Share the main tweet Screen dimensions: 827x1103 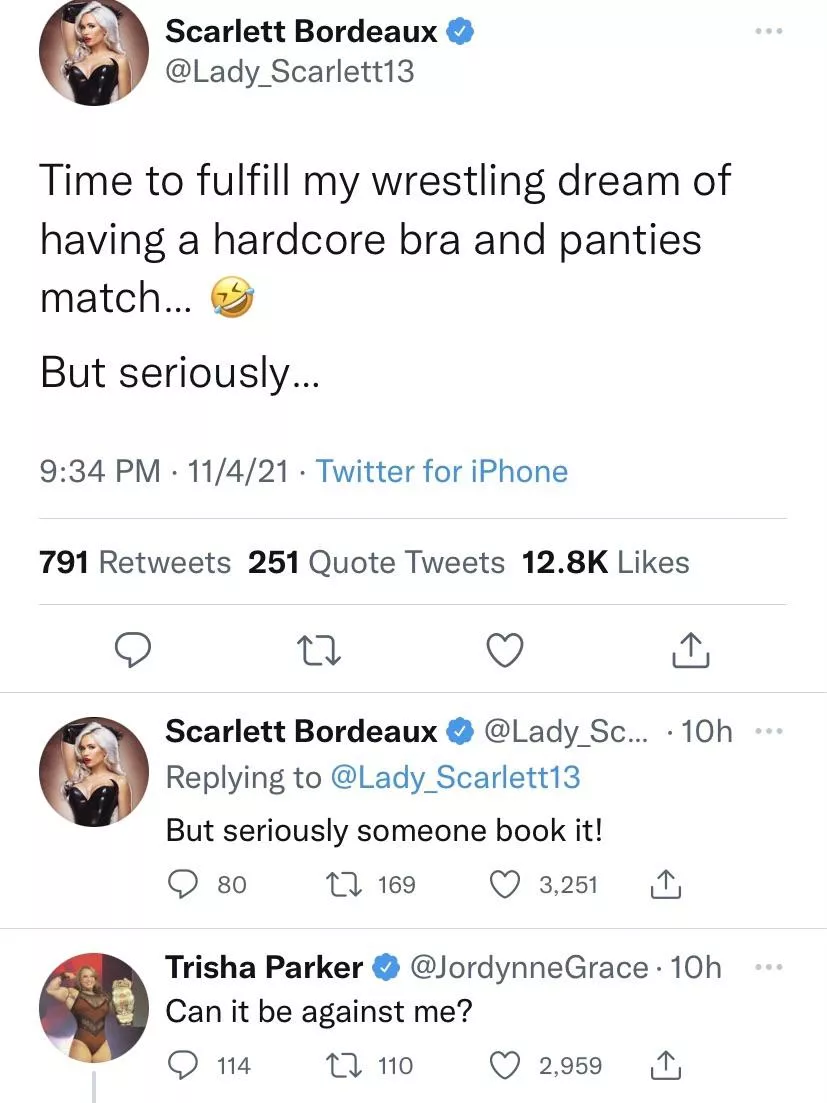(x=691, y=651)
